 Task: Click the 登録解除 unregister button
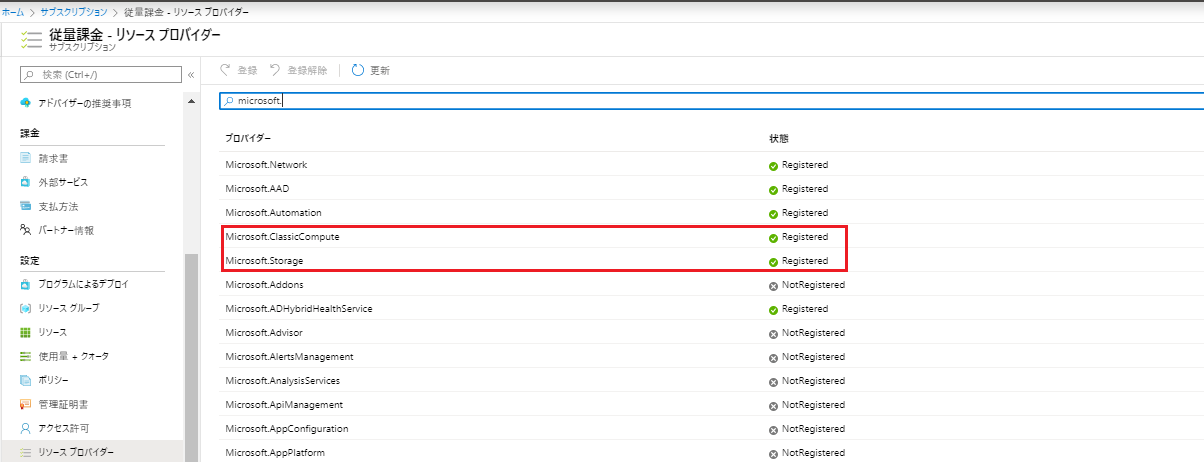tap(299, 70)
